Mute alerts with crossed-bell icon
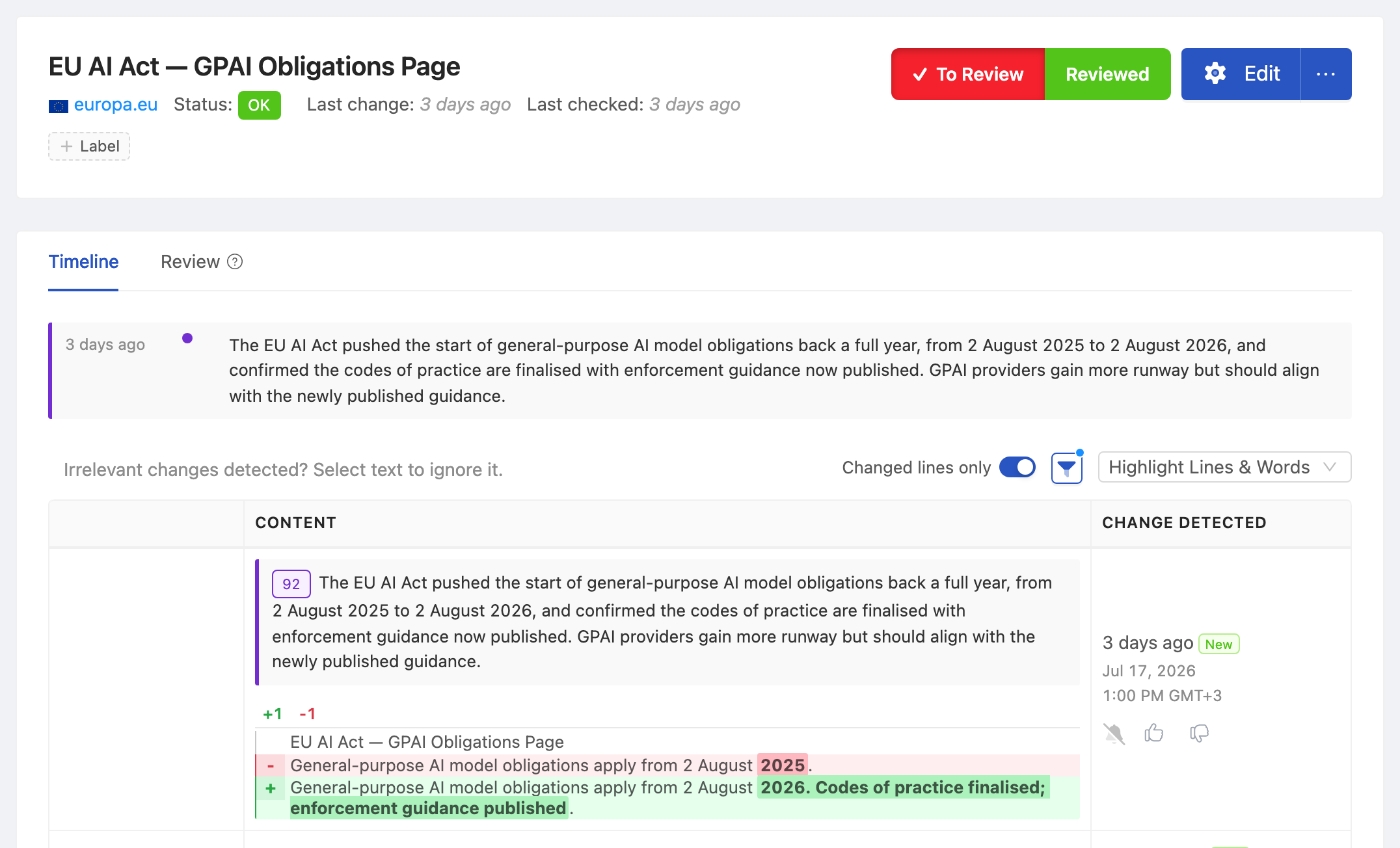The height and width of the screenshot is (848, 1400). 1114,734
